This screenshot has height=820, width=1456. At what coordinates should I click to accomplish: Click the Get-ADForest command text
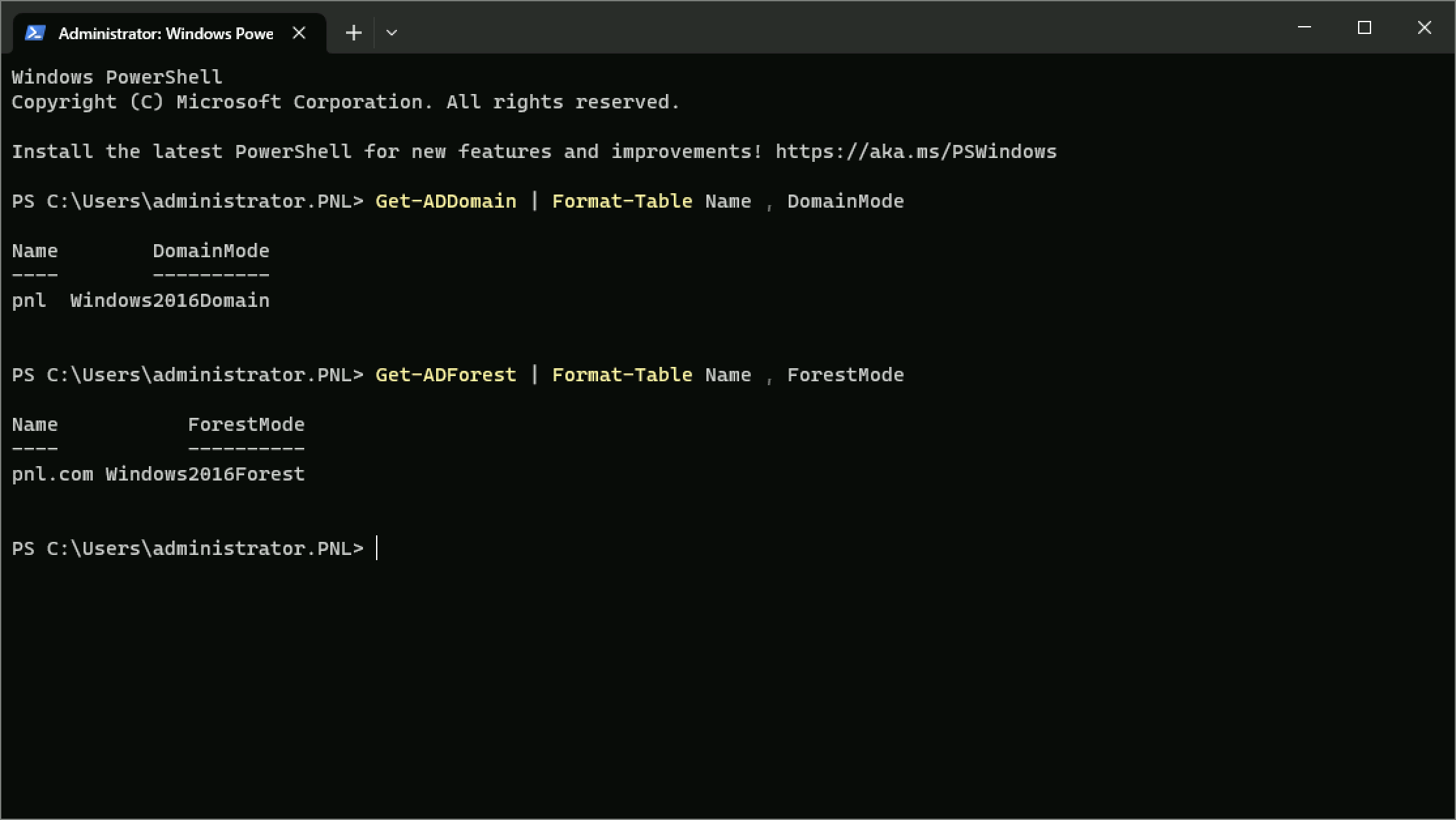tap(446, 375)
